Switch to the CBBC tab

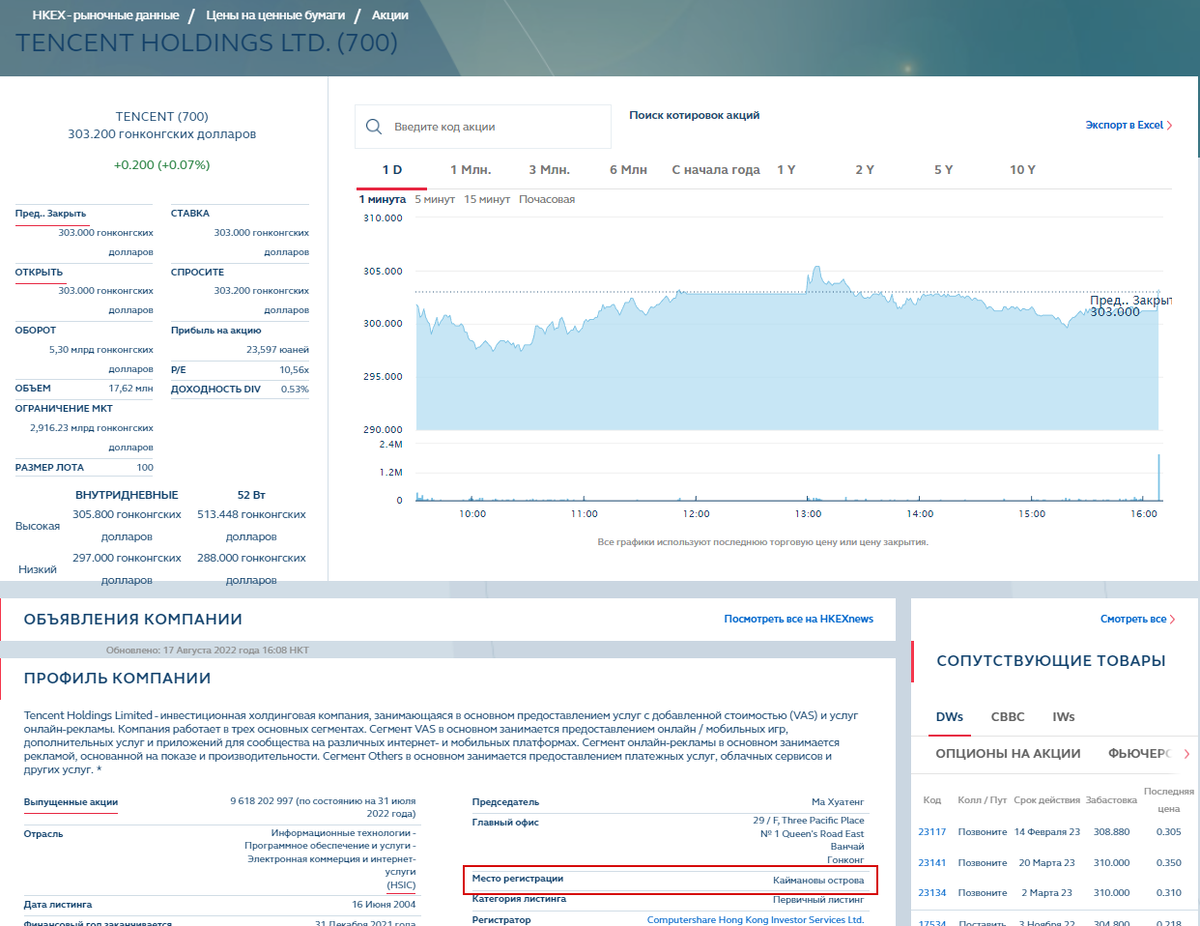pyautogui.click(x=1007, y=717)
